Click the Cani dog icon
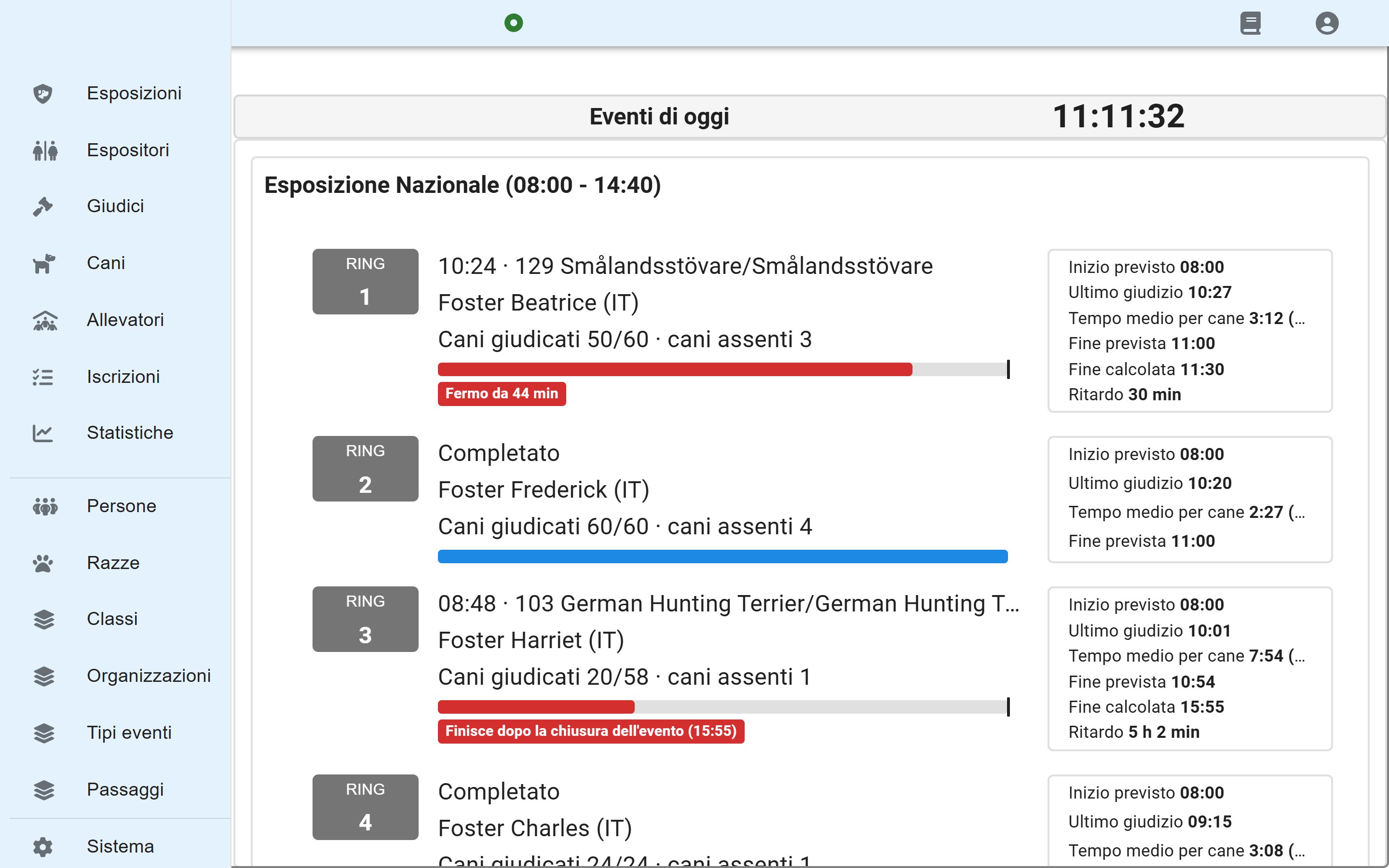 point(44,263)
